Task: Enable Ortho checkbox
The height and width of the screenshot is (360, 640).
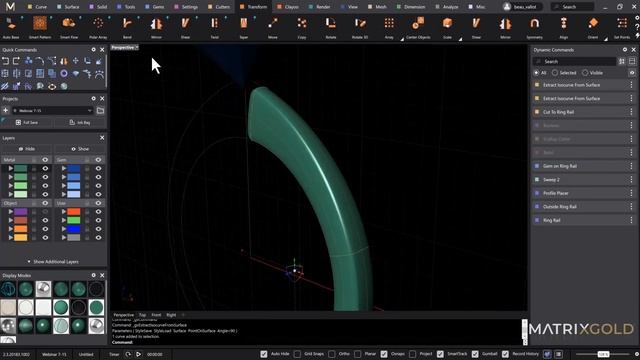Action: pyautogui.click(x=331, y=354)
